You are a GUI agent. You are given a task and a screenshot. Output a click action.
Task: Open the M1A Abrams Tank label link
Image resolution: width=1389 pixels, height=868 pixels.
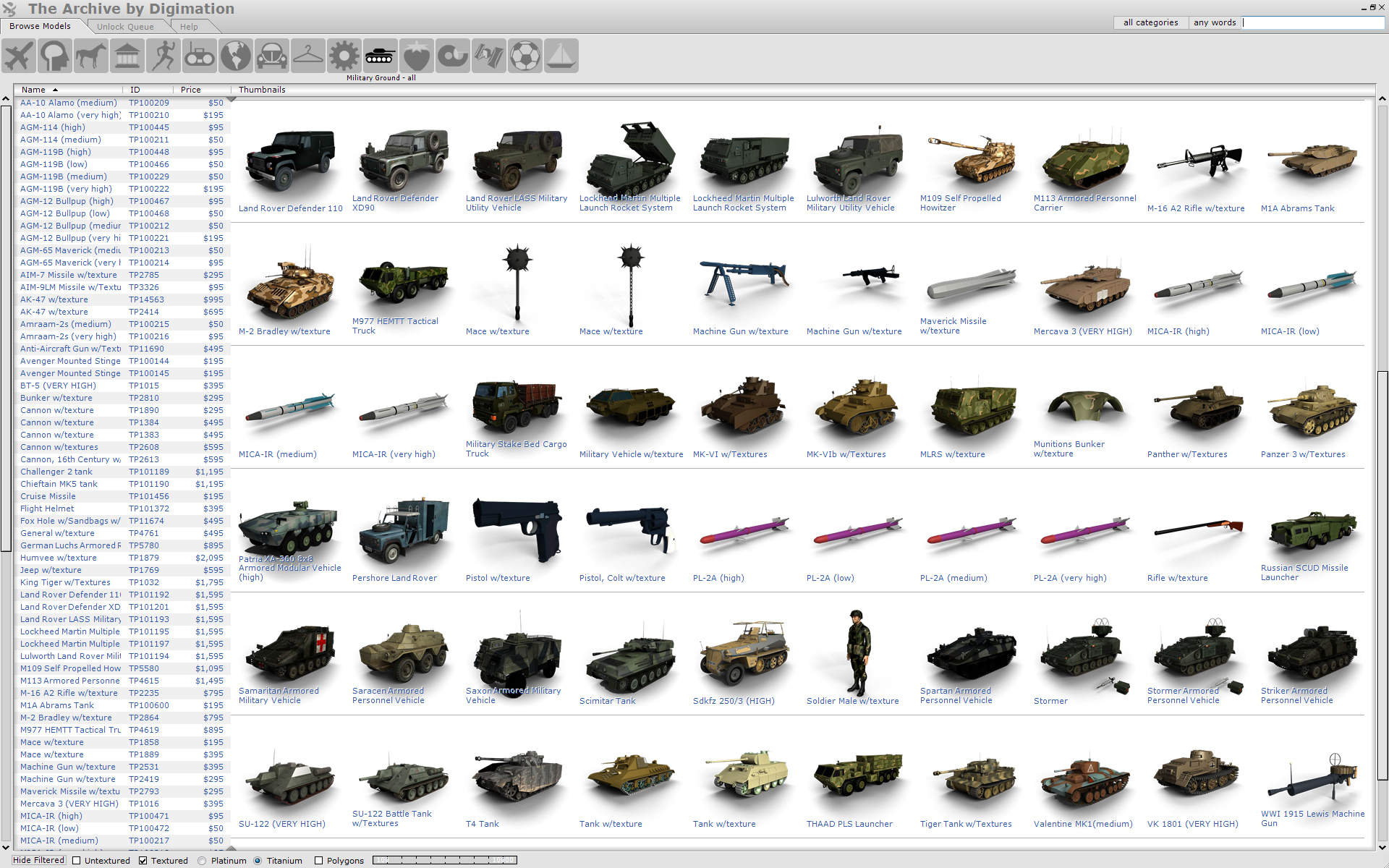click(1297, 208)
